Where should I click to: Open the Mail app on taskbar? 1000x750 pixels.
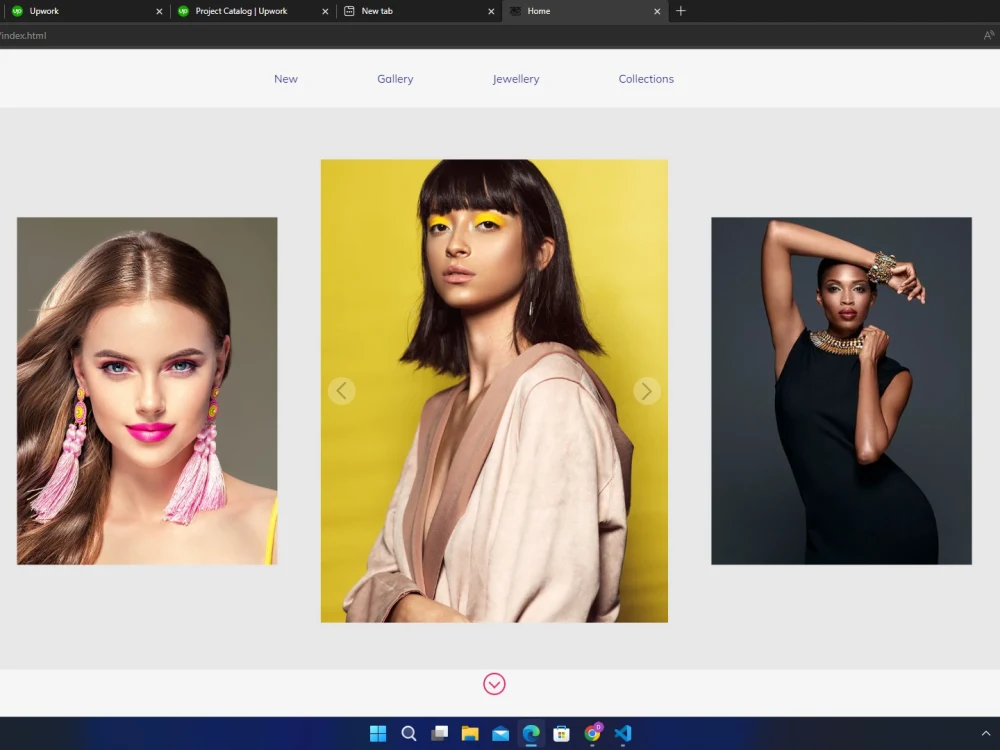pos(501,733)
